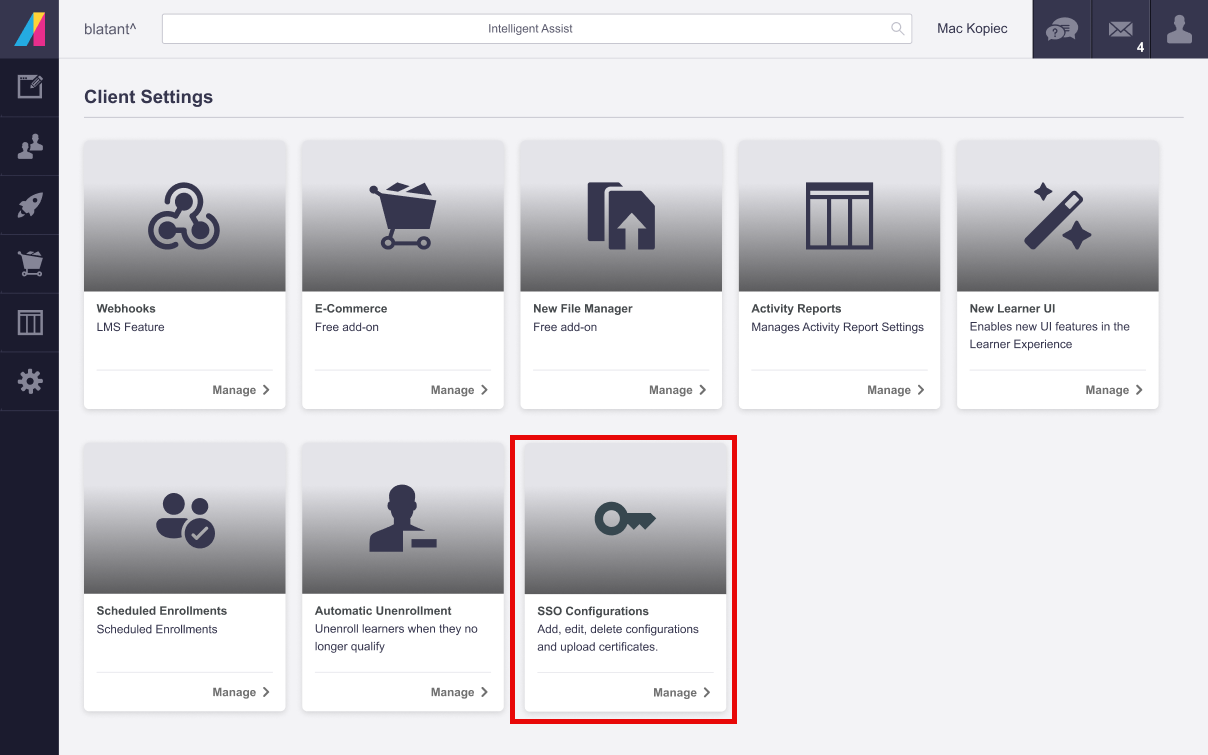Click the search magnifier in Intelligent Assist
1208x755 pixels.
897,29
